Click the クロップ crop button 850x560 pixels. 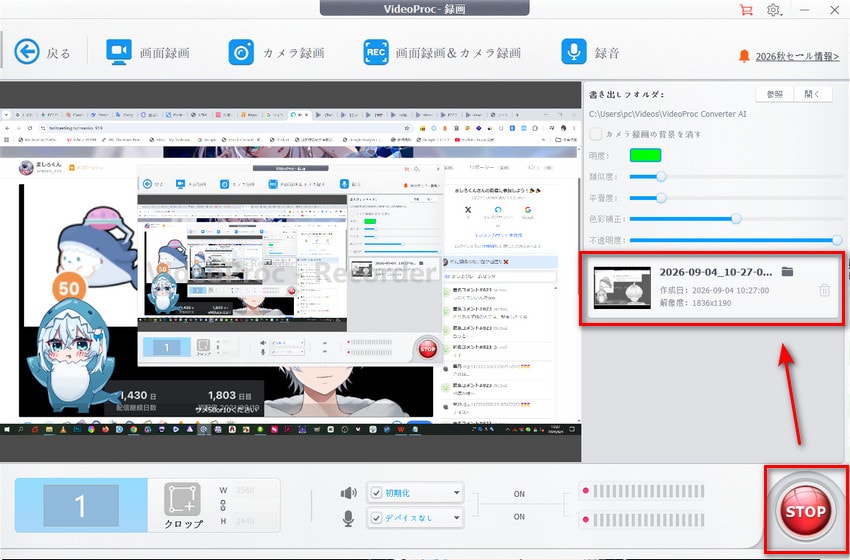183,505
